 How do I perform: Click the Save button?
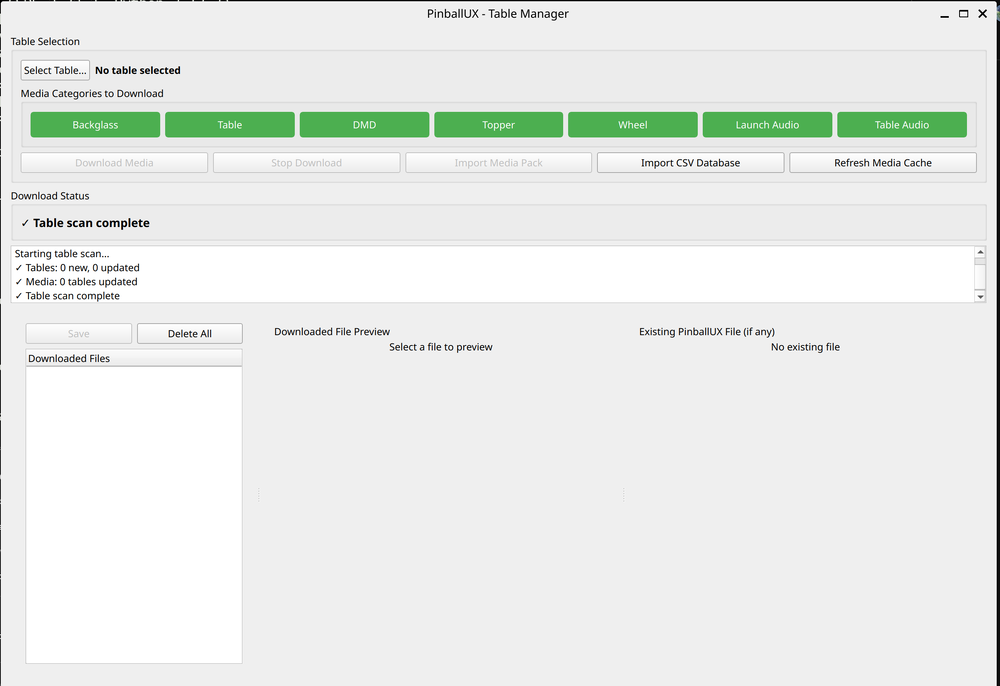(78, 333)
